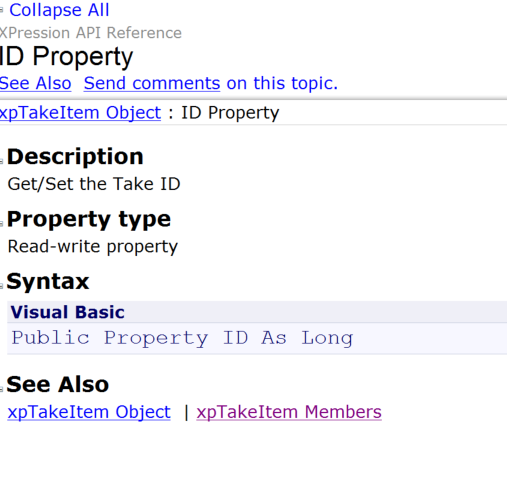Select the Visual Basic syntax header
This screenshot has width=507, height=486.
(x=257, y=312)
